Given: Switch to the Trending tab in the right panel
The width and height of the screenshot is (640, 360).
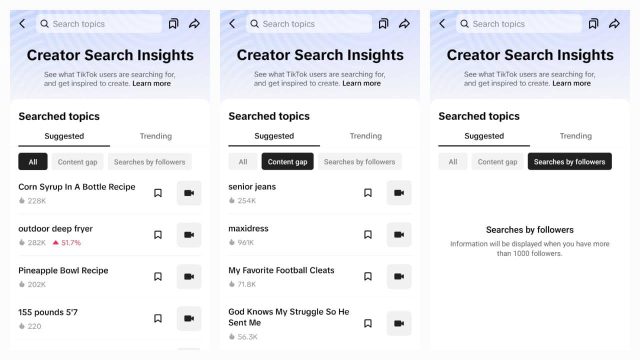Looking at the screenshot, I should 576,136.
